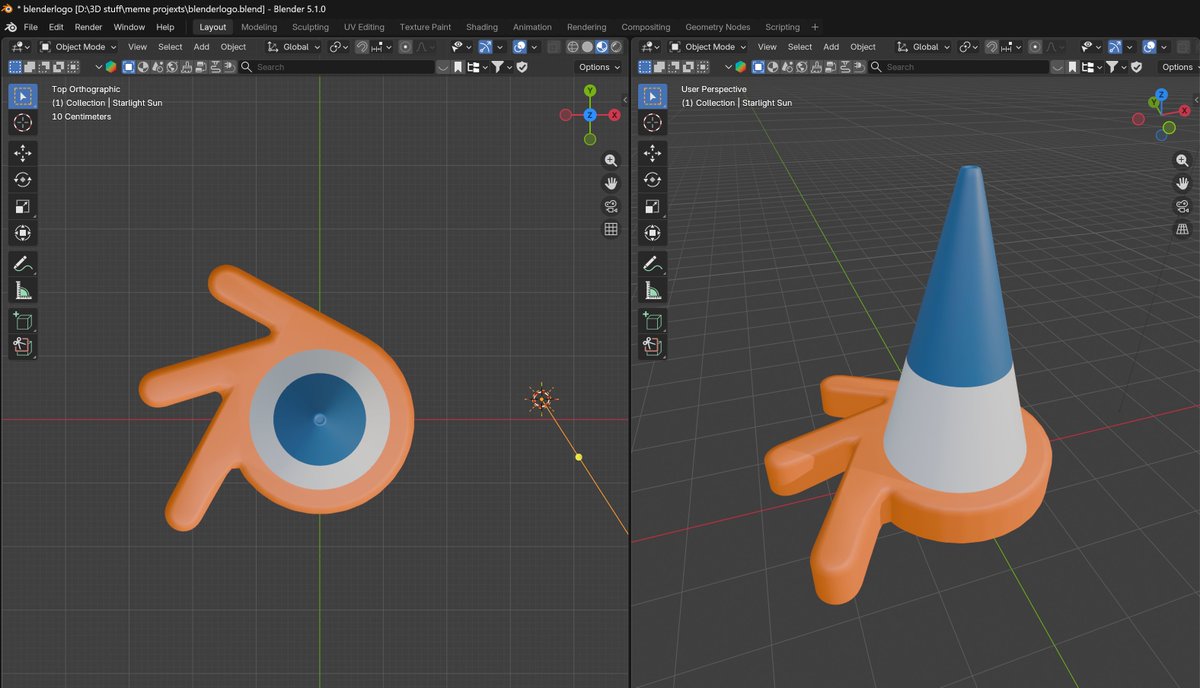
Task: Add a new workspace with plus button
Action: (x=815, y=27)
